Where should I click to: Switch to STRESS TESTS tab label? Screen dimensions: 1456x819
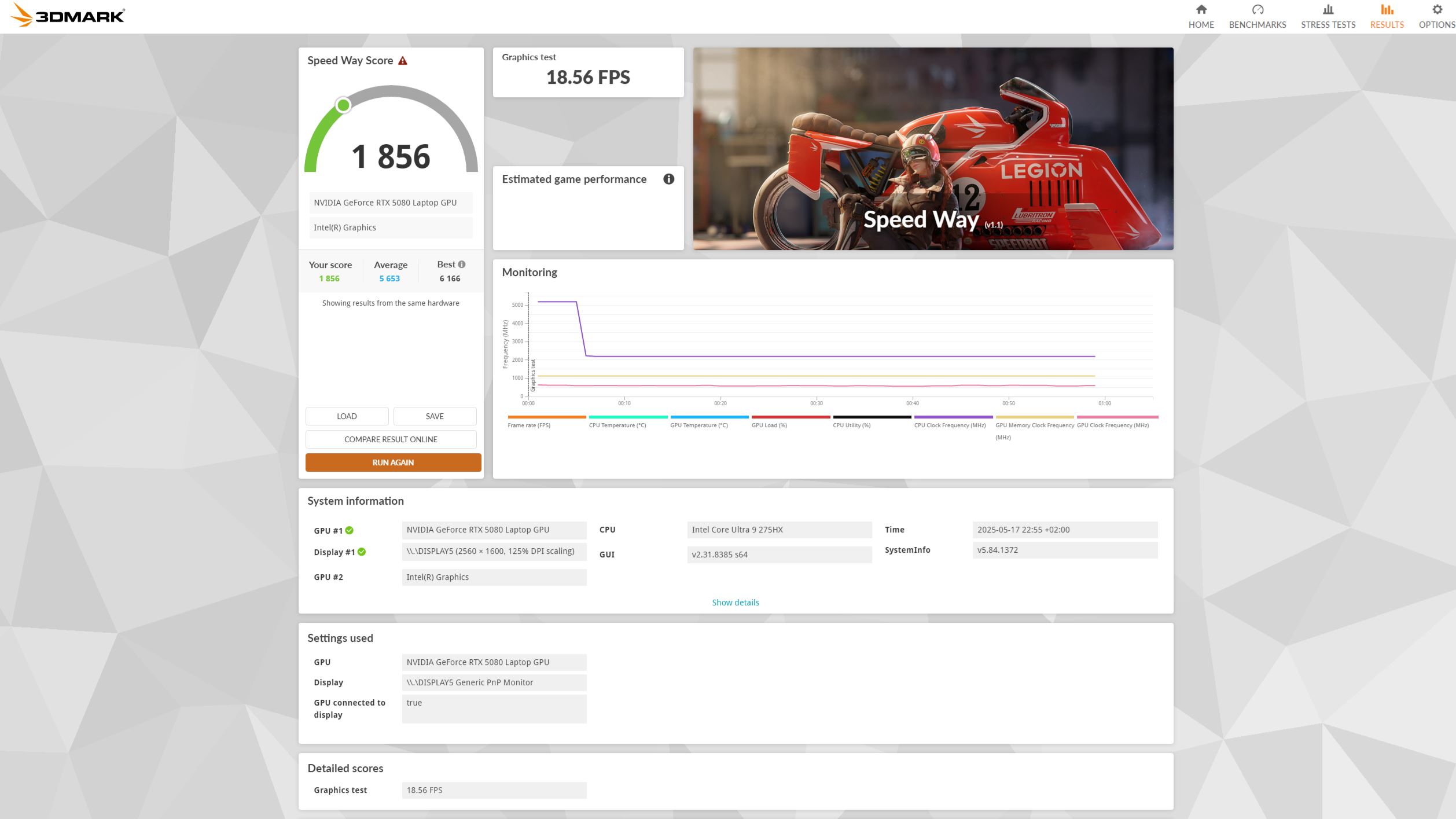(1328, 25)
